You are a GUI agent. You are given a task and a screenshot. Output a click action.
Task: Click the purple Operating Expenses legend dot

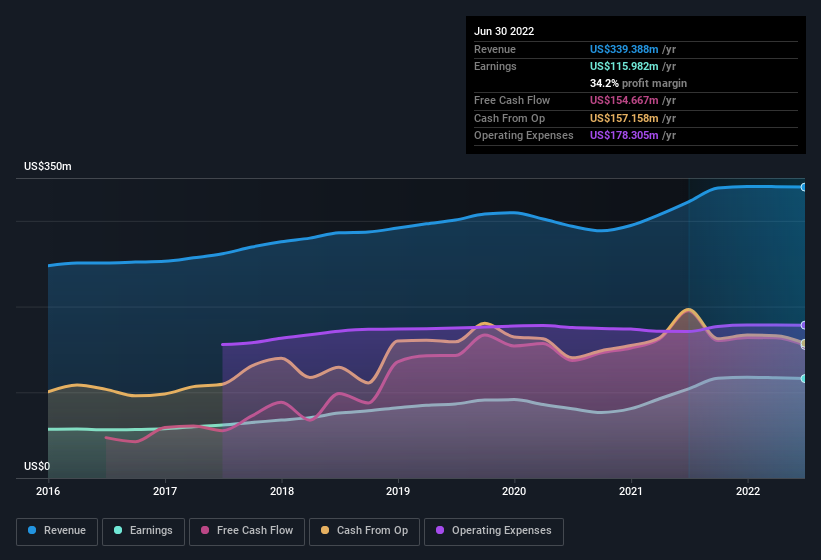(439, 530)
